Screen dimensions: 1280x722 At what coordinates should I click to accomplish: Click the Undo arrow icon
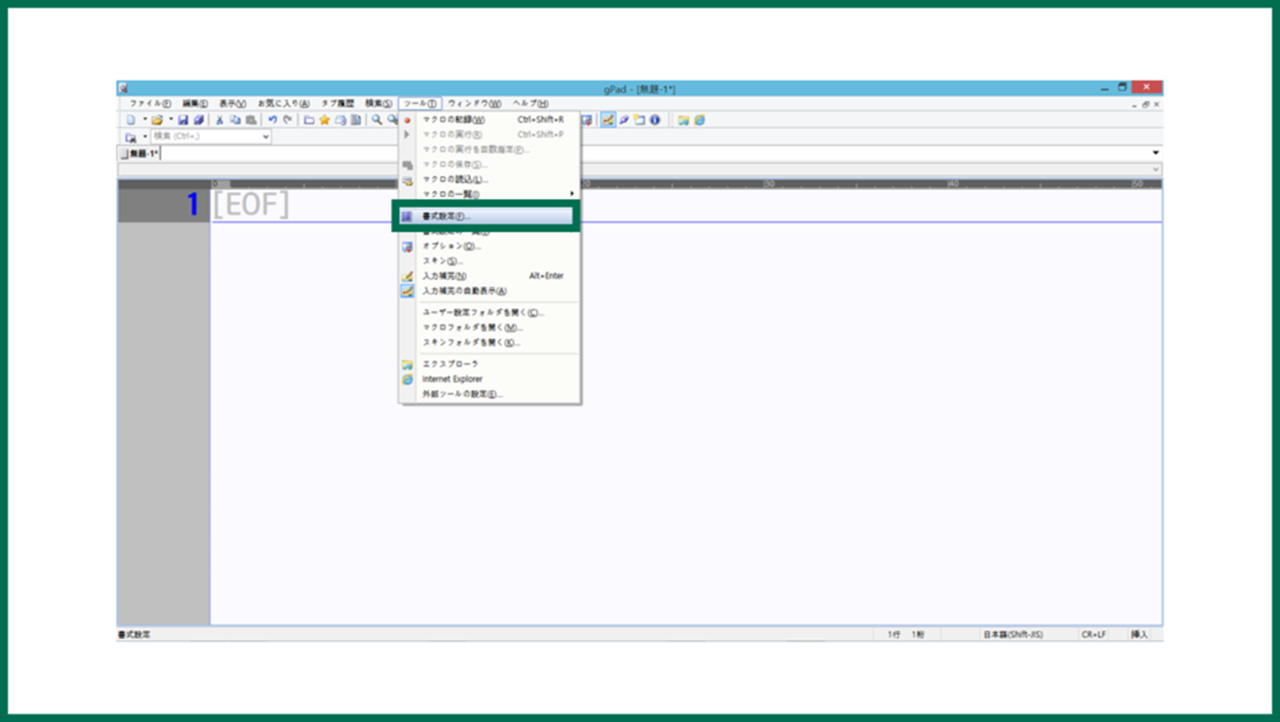[x=272, y=120]
